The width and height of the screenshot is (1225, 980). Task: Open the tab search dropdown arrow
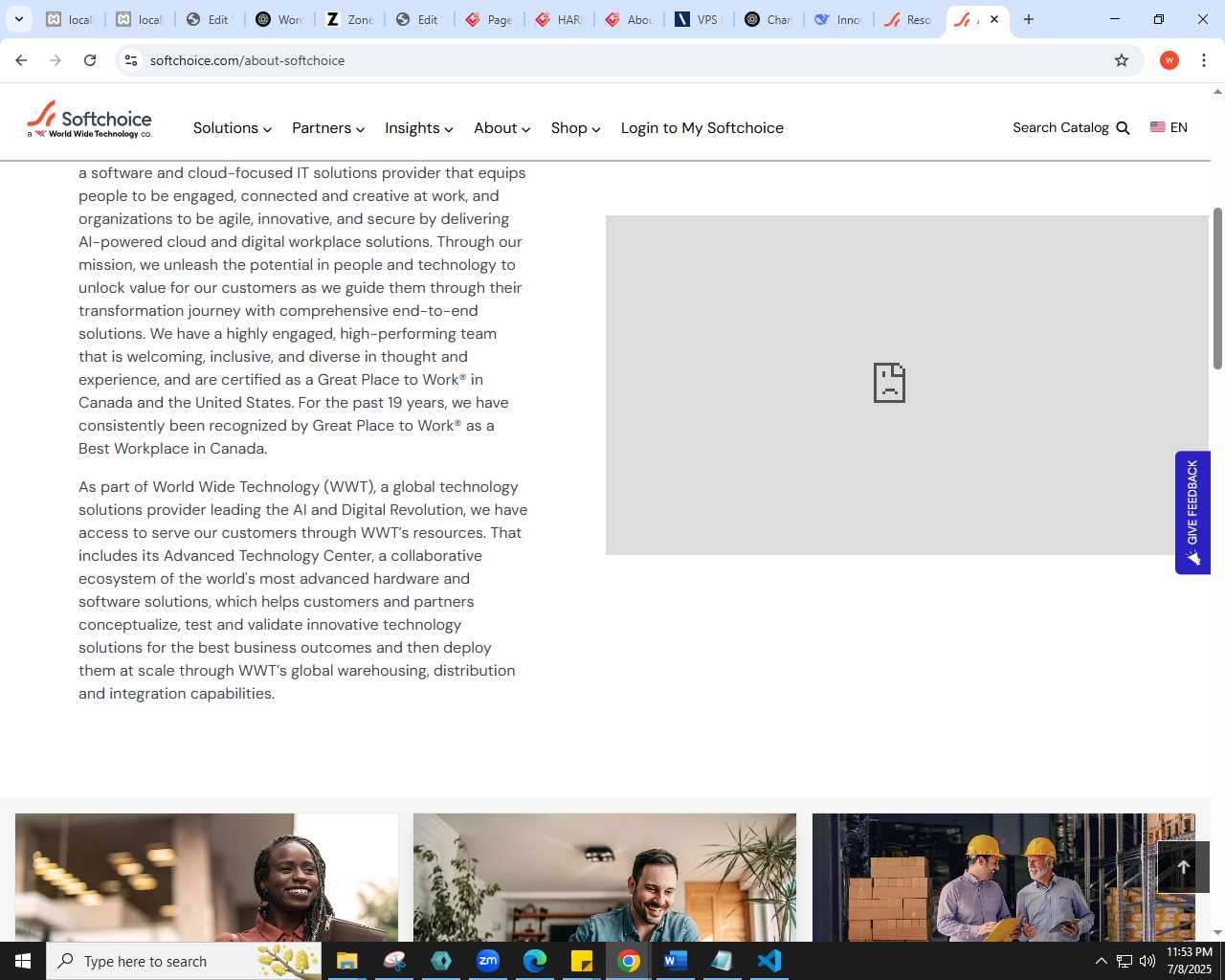point(19,19)
